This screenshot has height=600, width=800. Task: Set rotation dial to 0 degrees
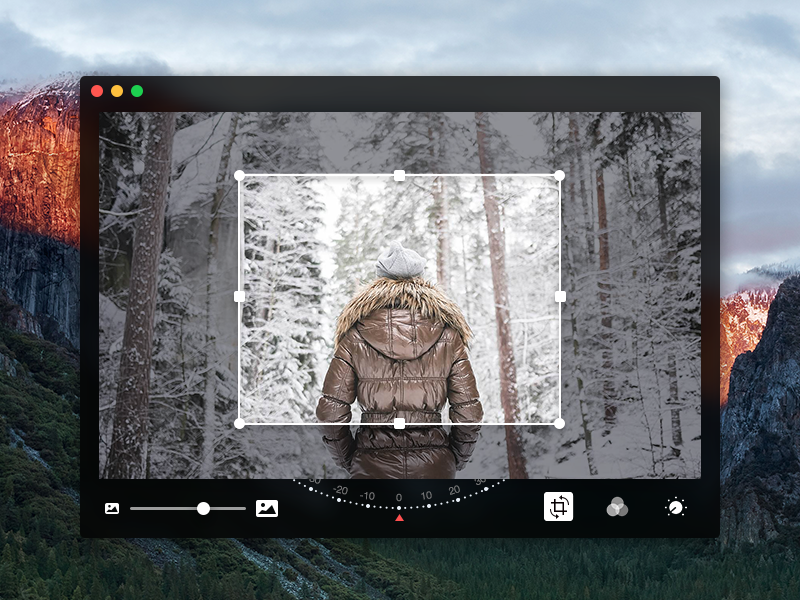pyautogui.click(x=399, y=497)
